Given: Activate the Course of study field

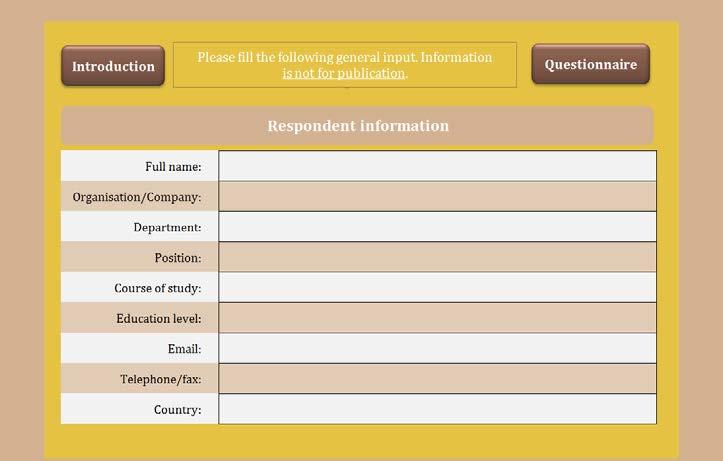Looking at the screenshot, I should 438,288.
